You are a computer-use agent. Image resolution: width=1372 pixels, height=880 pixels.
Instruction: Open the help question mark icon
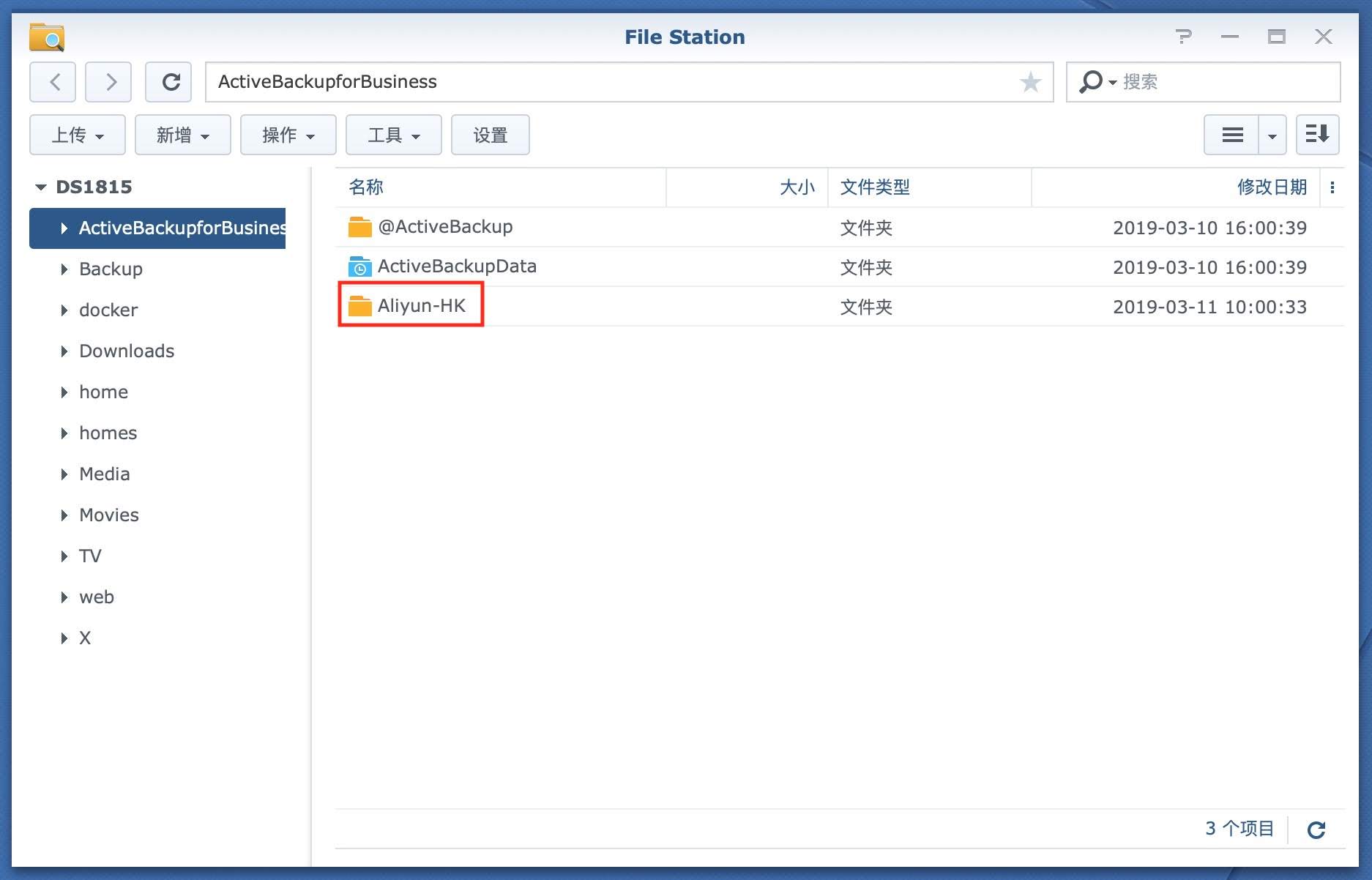pos(1183,37)
